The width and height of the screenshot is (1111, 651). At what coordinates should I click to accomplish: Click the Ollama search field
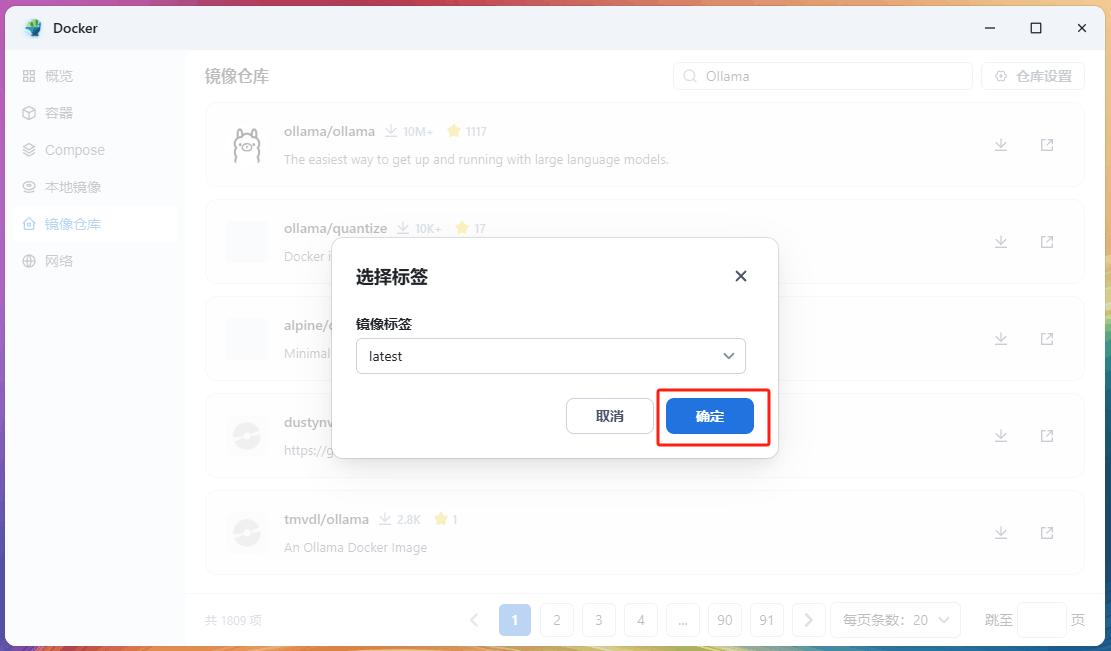pyautogui.click(x=830, y=76)
